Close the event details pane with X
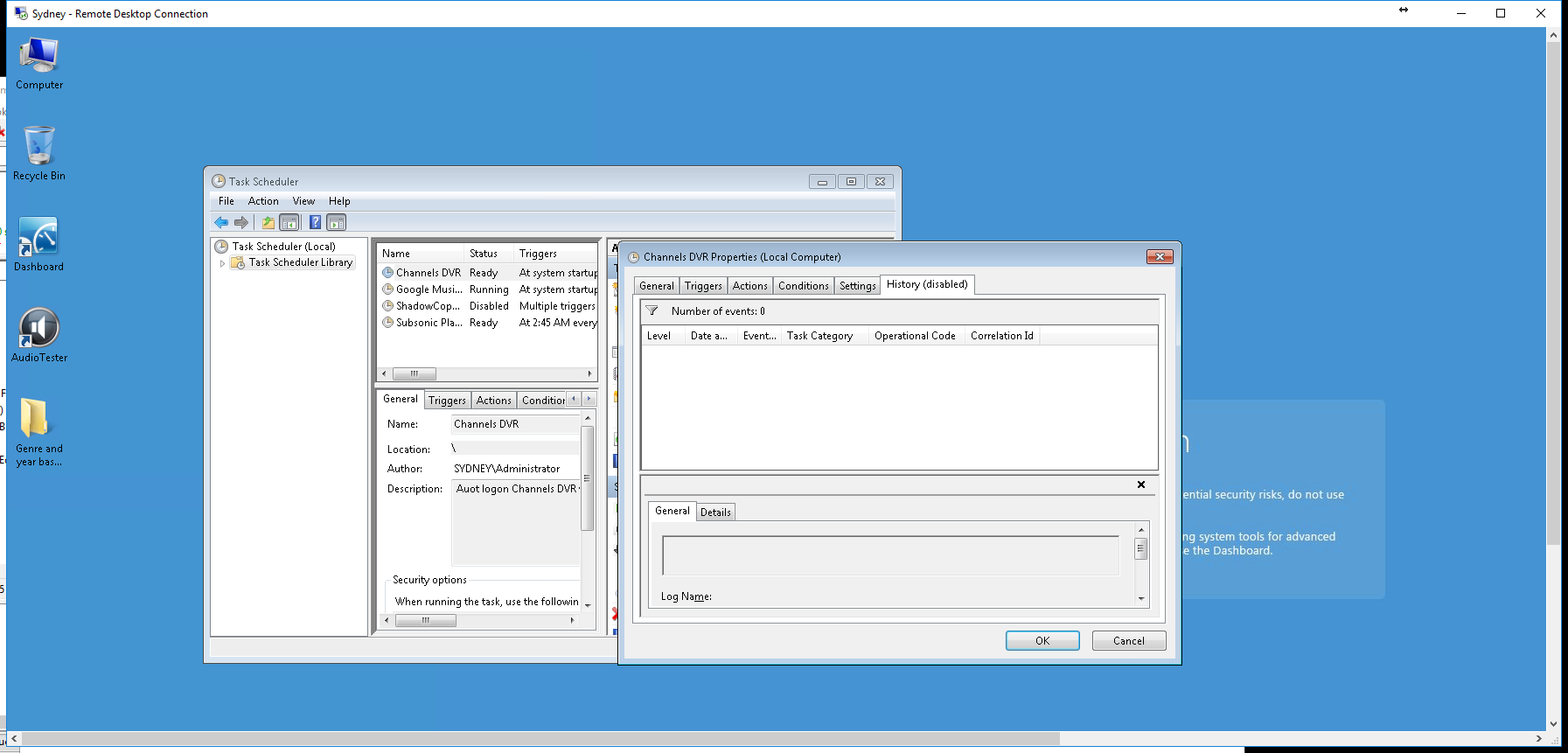 pyautogui.click(x=1140, y=485)
